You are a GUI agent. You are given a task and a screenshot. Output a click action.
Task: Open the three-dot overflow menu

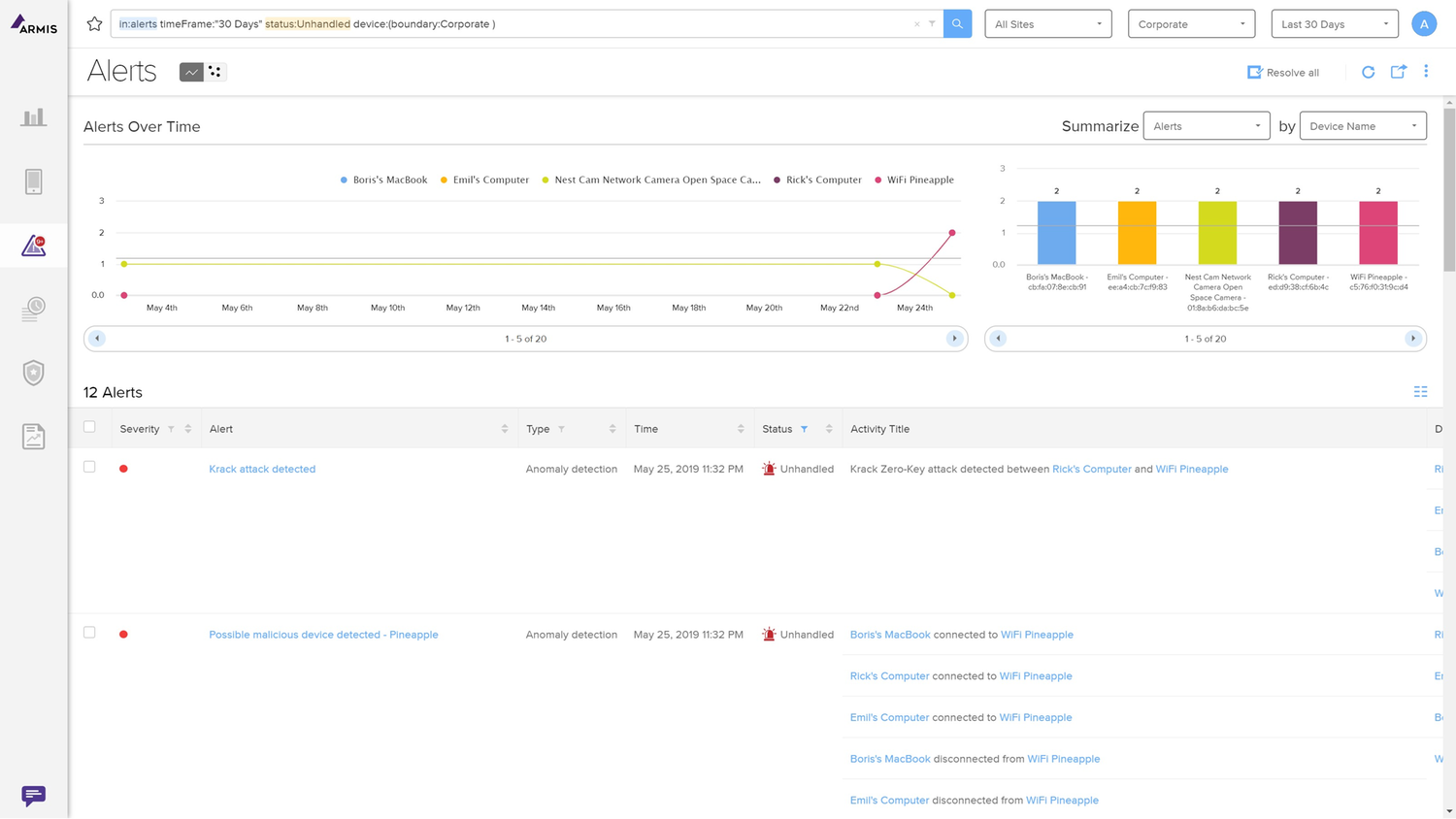1426,72
